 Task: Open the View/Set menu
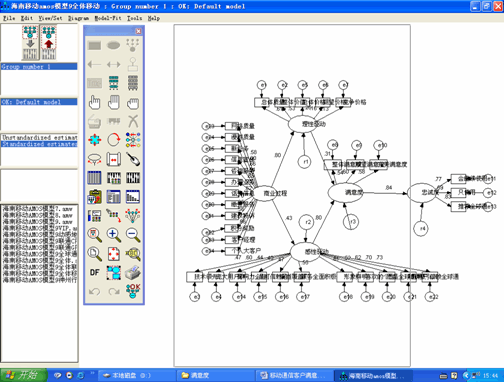[x=50, y=18]
